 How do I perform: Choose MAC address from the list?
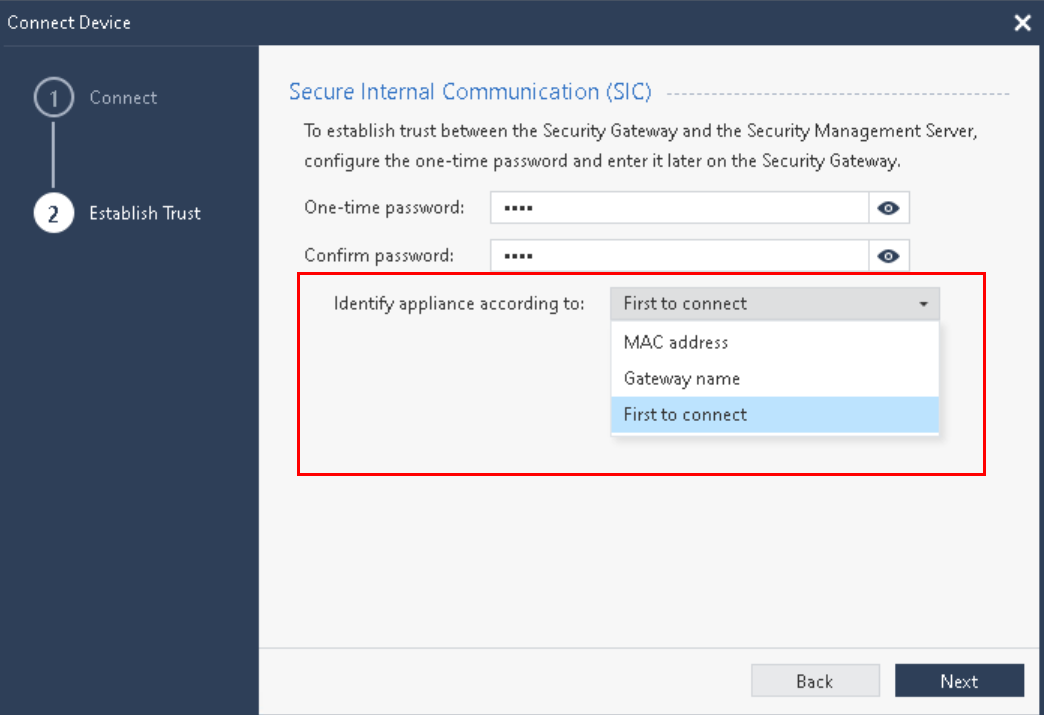click(774, 342)
